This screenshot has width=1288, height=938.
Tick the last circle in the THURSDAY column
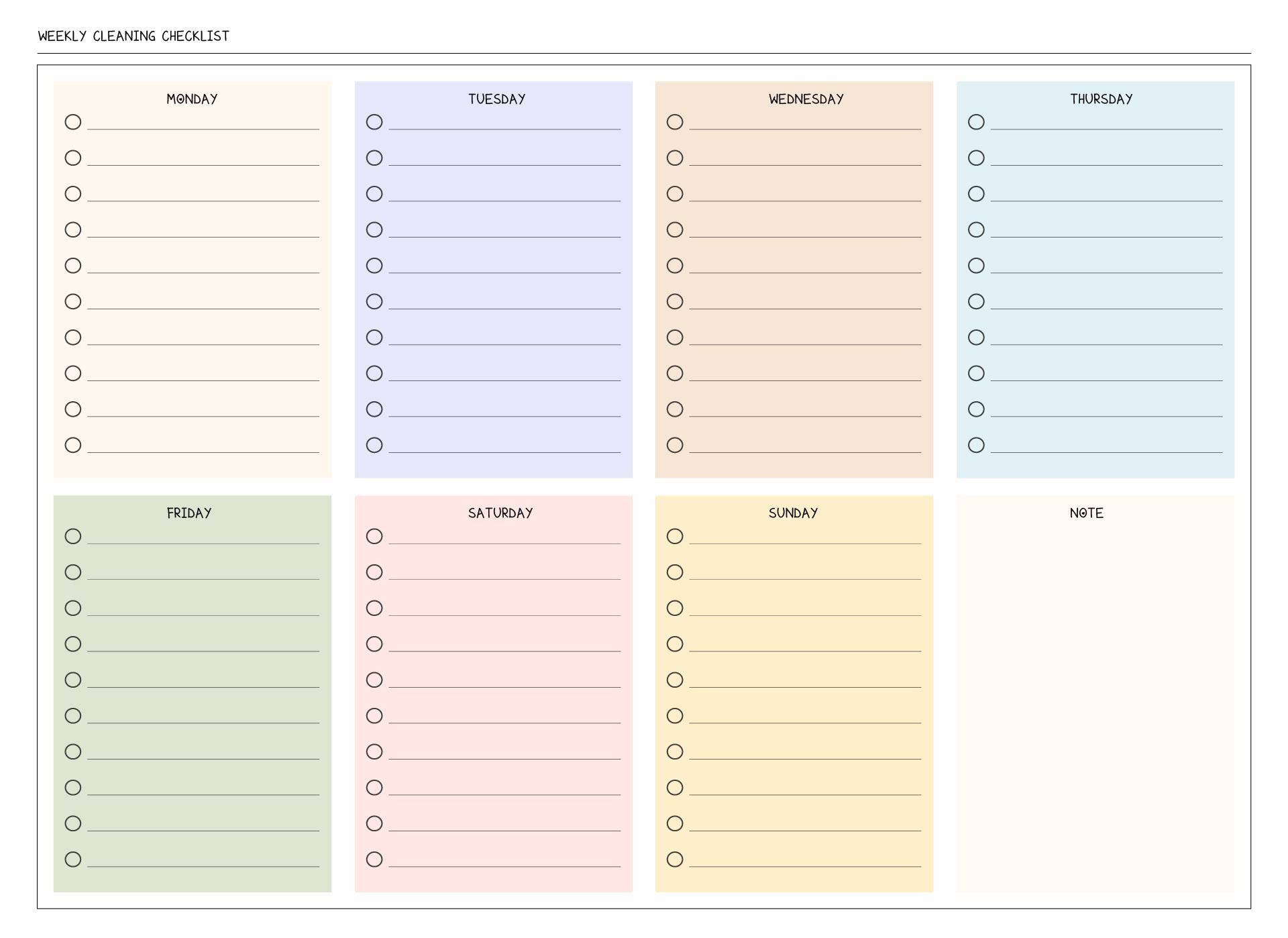[976, 446]
